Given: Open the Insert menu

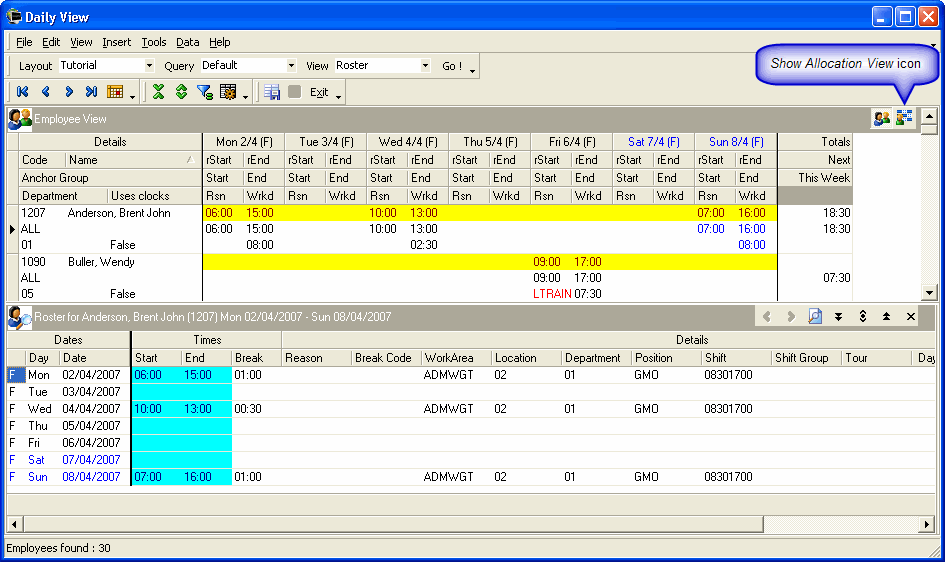Looking at the screenshot, I should coord(116,42).
